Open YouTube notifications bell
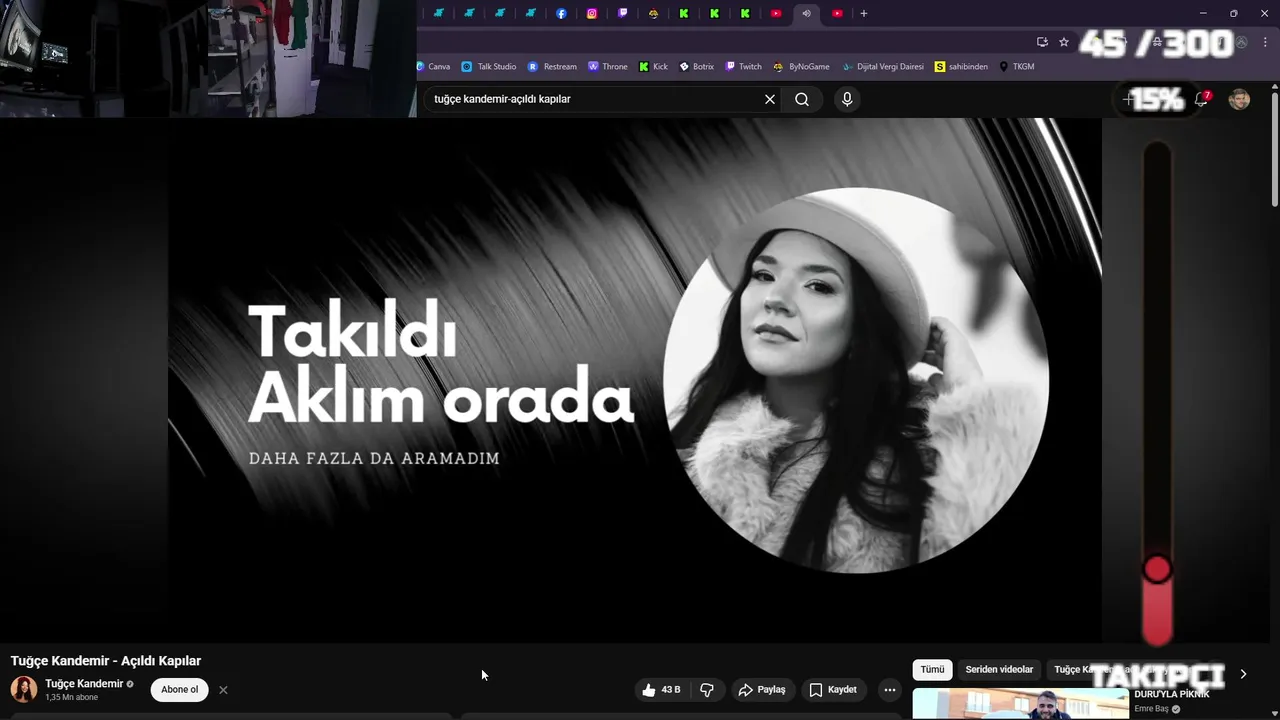 click(1202, 99)
